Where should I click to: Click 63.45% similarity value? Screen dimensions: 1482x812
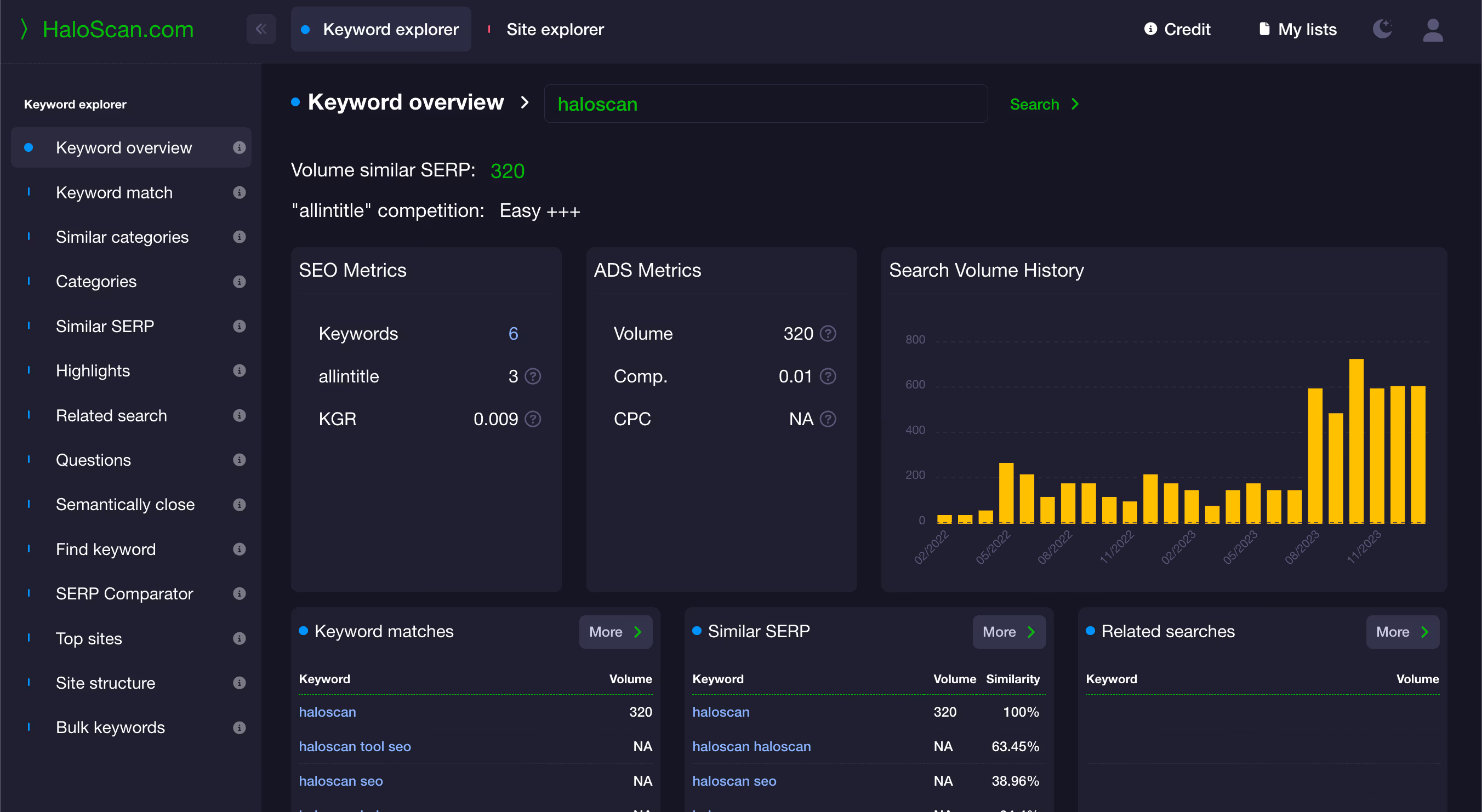pos(1016,746)
